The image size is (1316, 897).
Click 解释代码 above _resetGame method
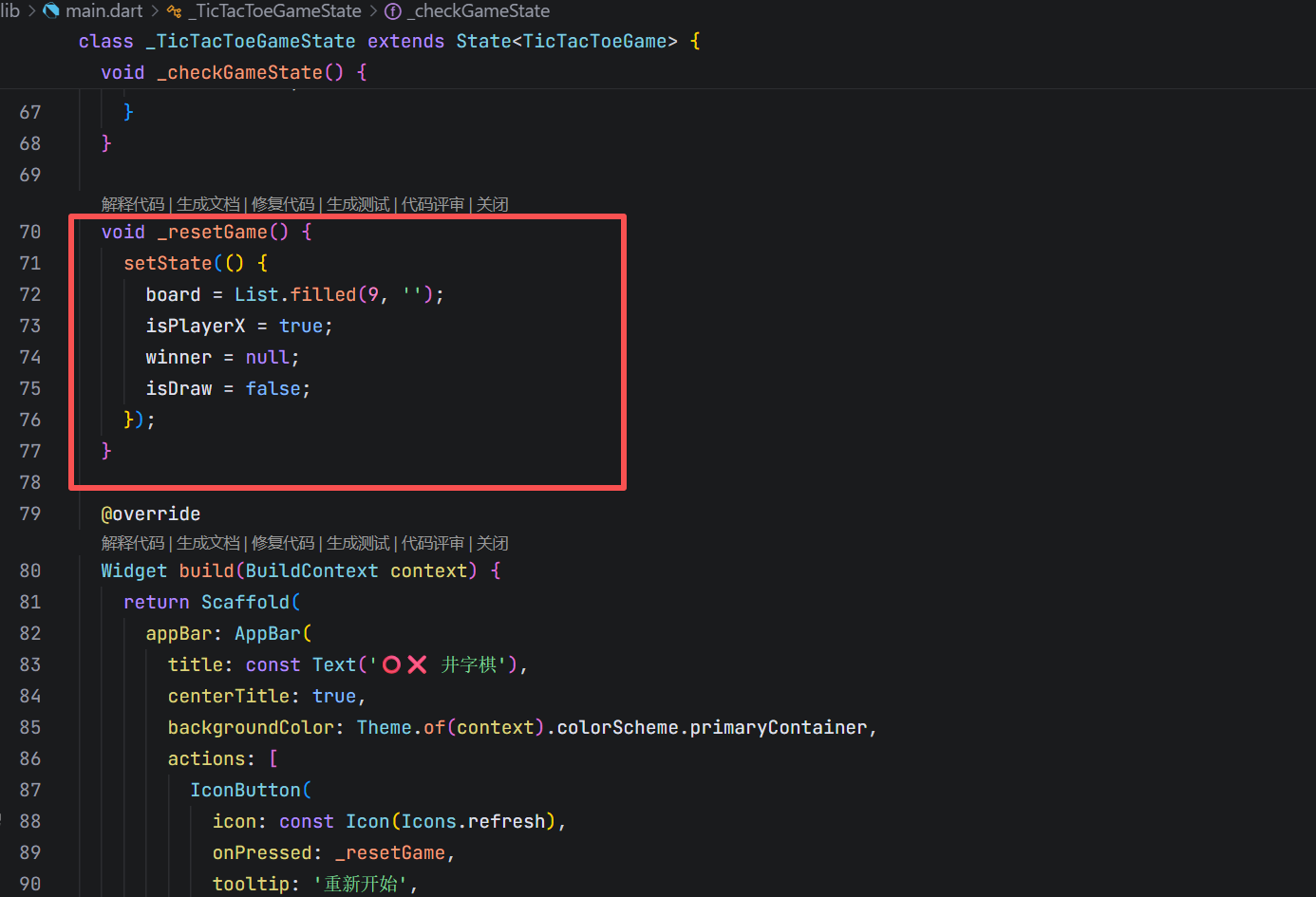133,204
